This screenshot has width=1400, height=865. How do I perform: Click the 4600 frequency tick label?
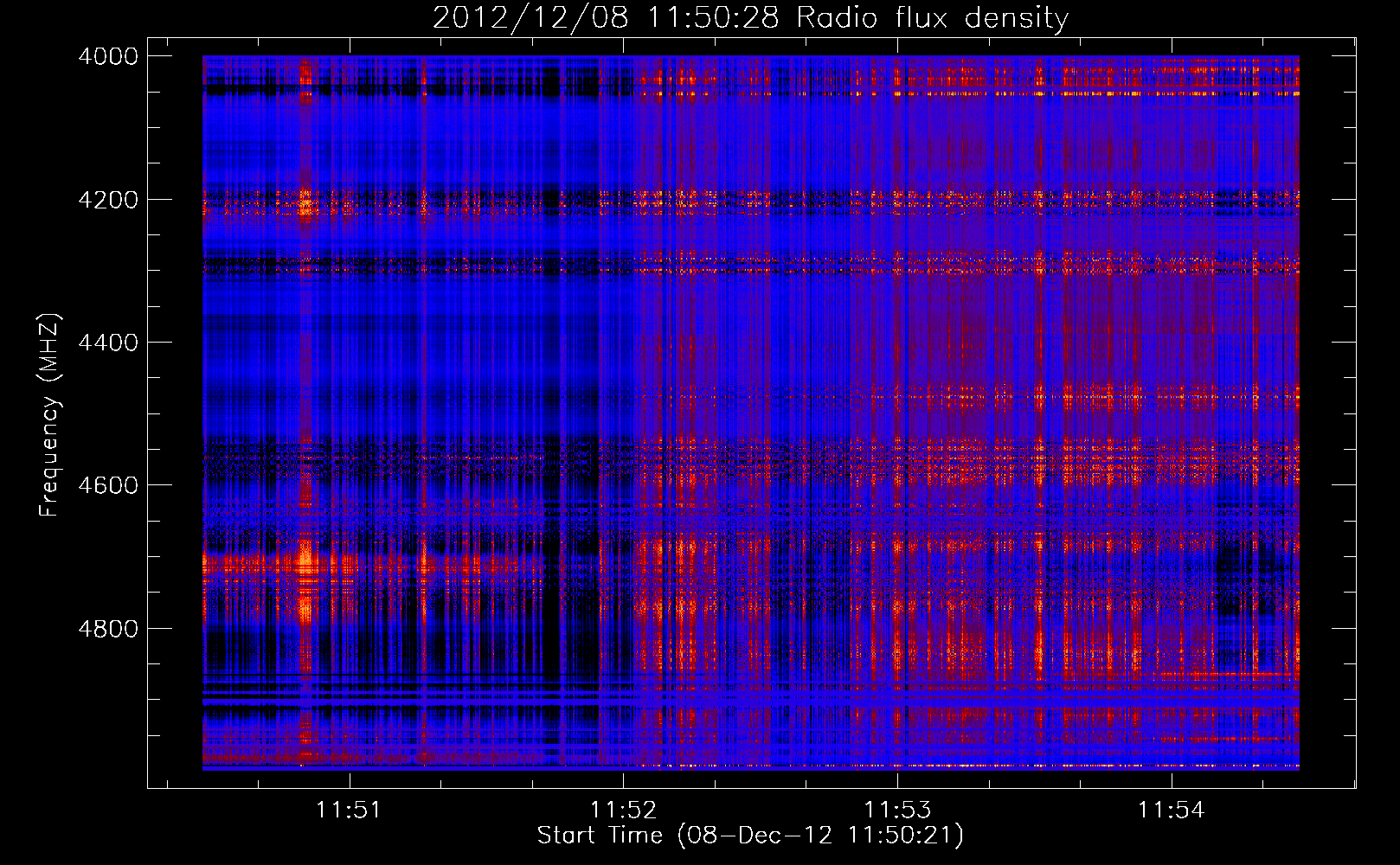click(108, 485)
